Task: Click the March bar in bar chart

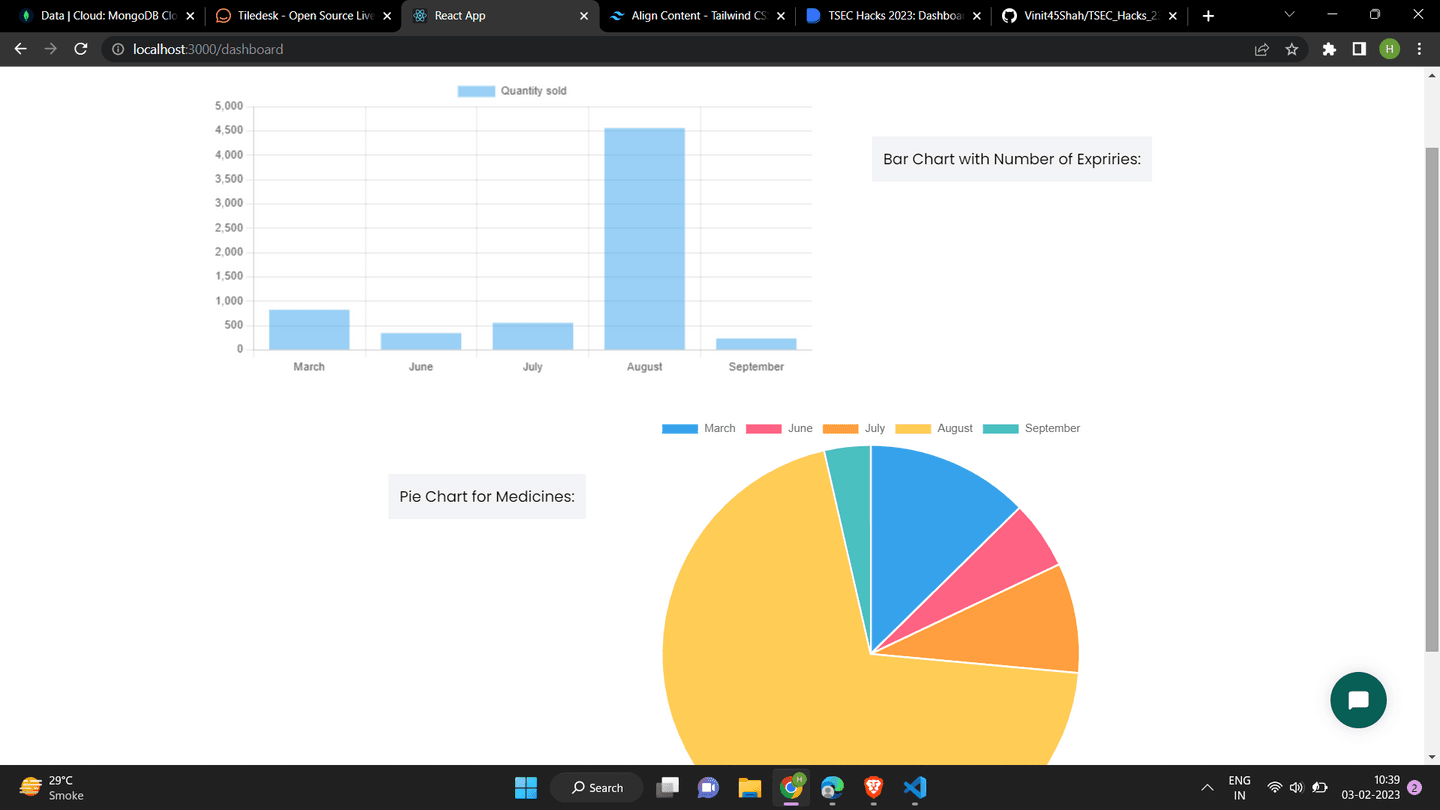Action: (x=309, y=330)
